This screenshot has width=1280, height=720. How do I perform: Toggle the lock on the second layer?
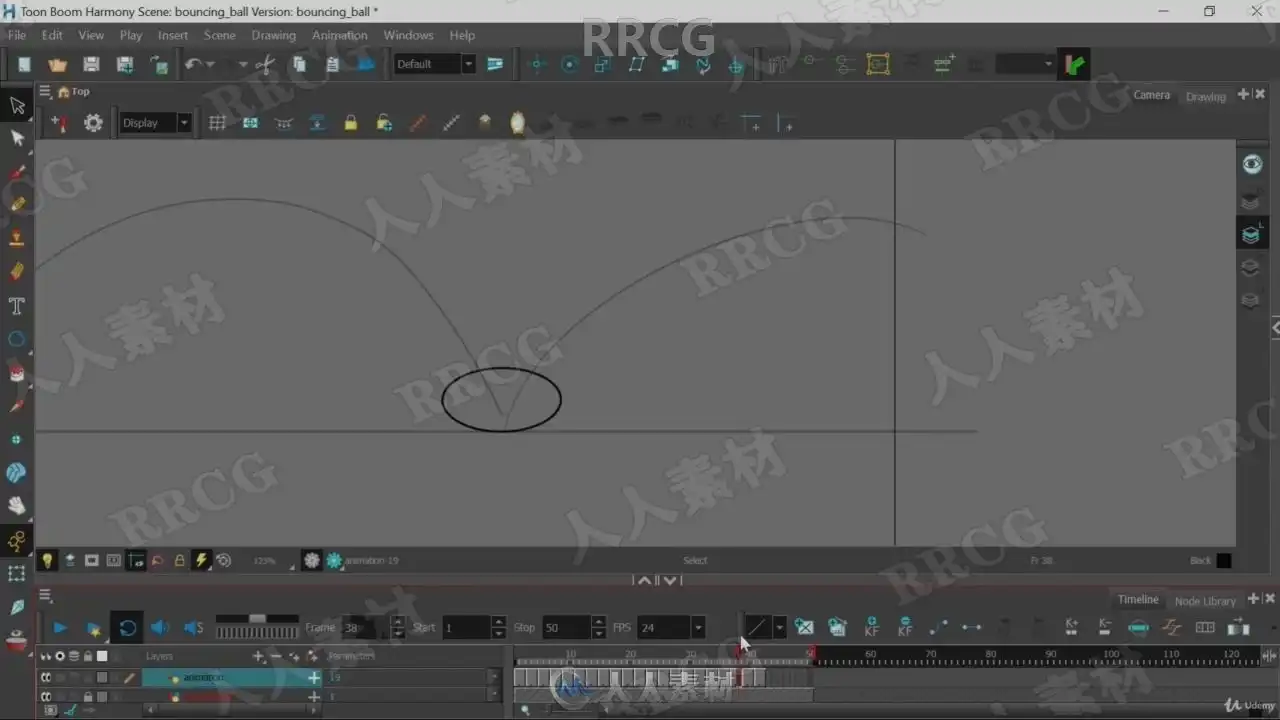tap(88, 696)
